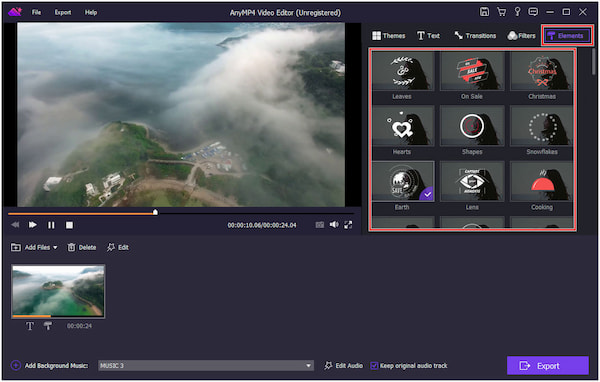600x382 pixels.
Task: Edit the selected clip
Action: 117,247
